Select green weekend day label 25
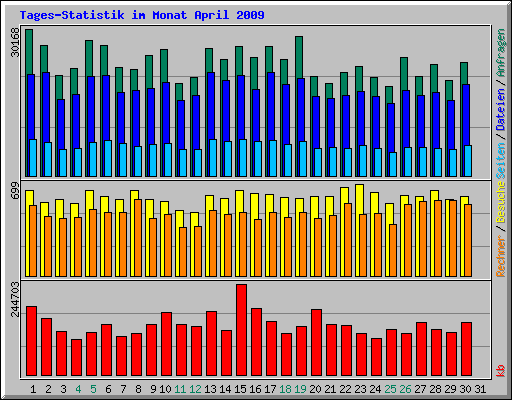 pyautogui.click(x=390, y=389)
